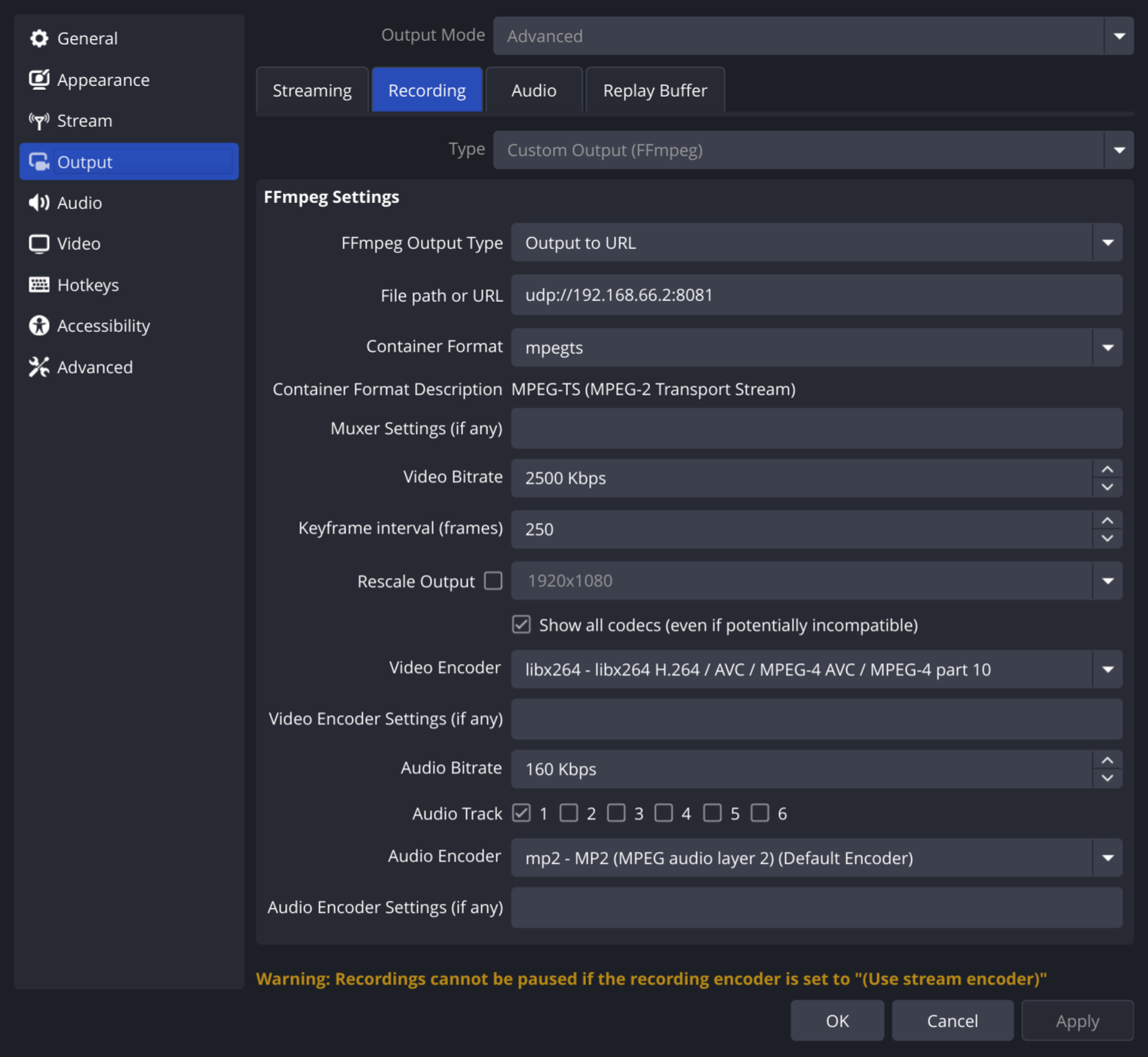
Task: Click the Muxer Settings input field
Action: (815, 428)
